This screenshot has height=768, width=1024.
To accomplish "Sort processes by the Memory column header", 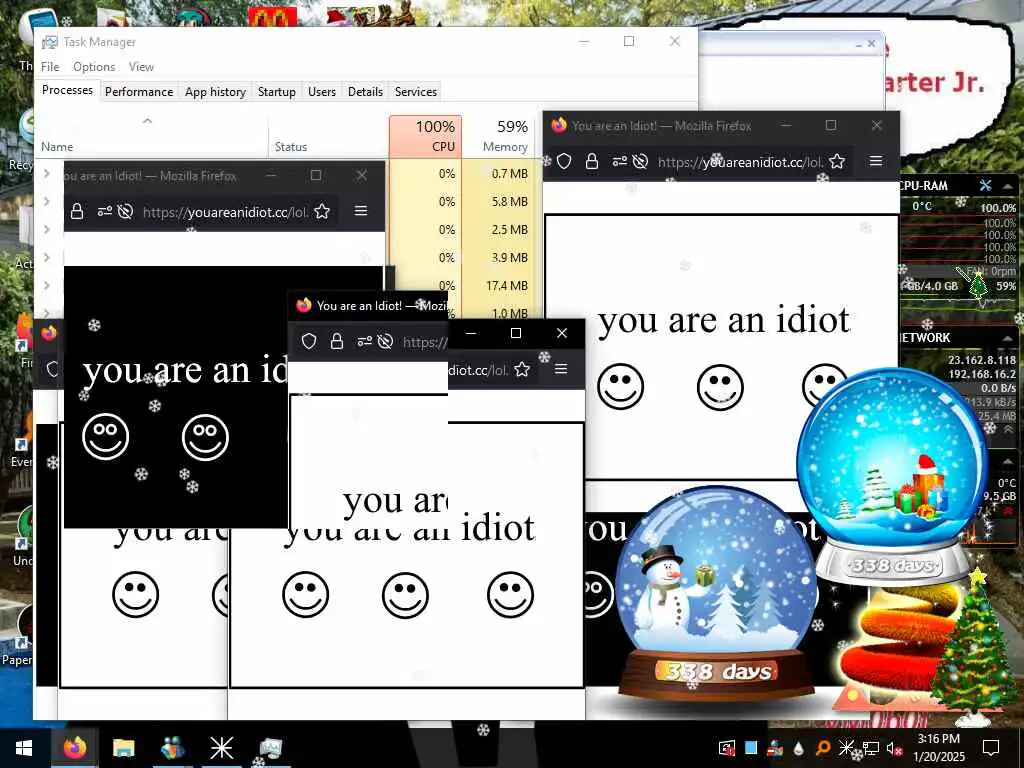I will point(502,136).
